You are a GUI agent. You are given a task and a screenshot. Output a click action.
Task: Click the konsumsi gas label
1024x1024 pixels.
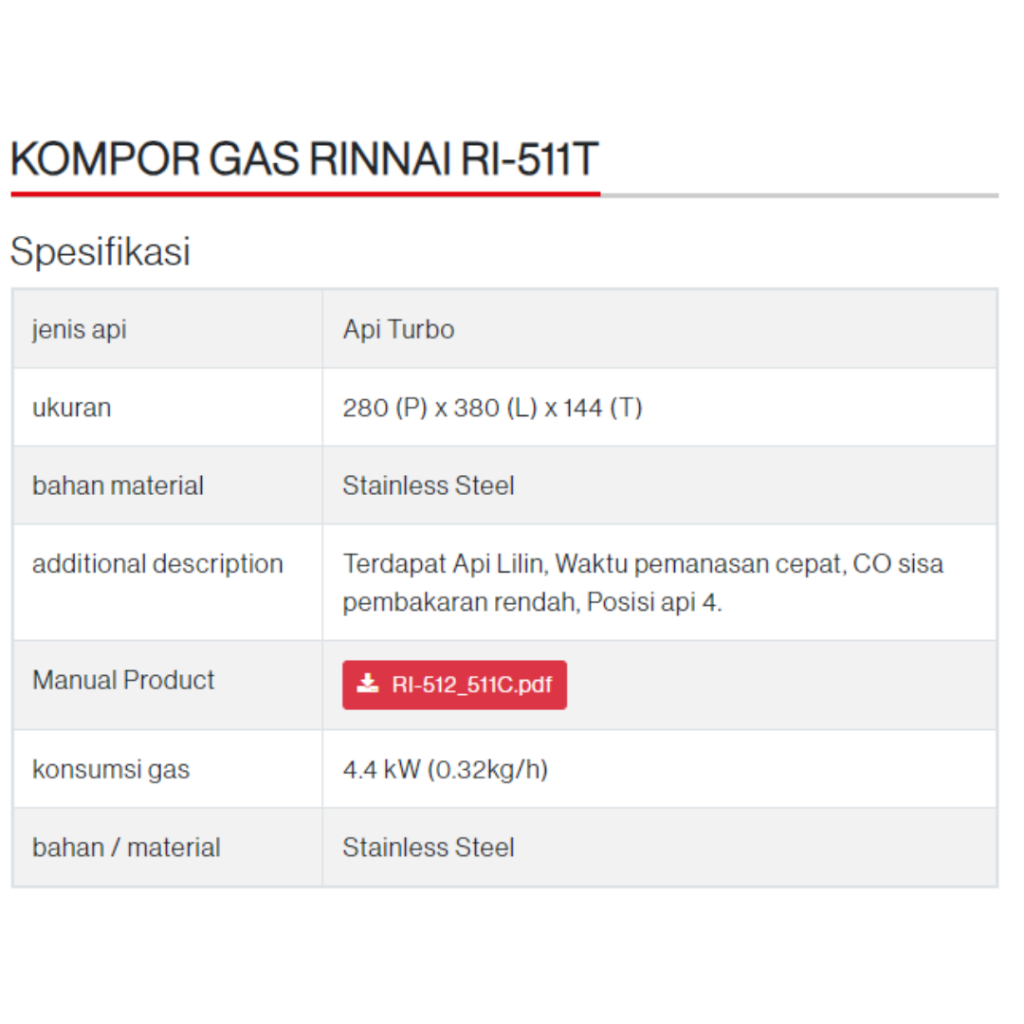[111, 769]
